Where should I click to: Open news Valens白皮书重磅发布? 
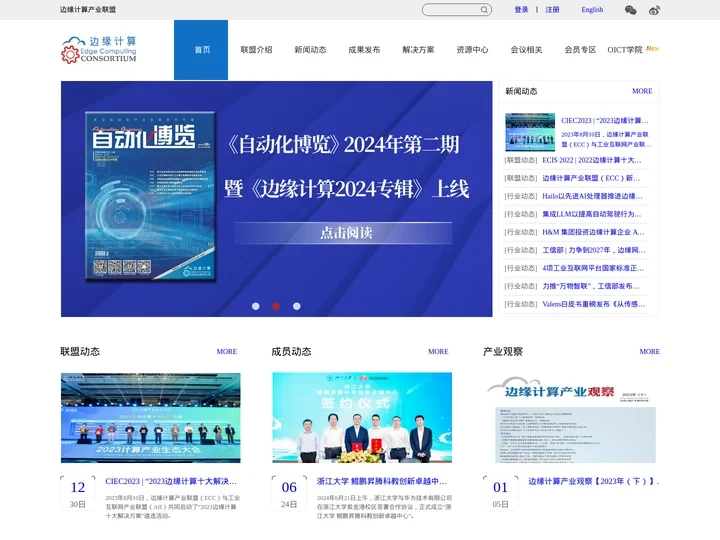pyautogui.click(x=594, y=304)
